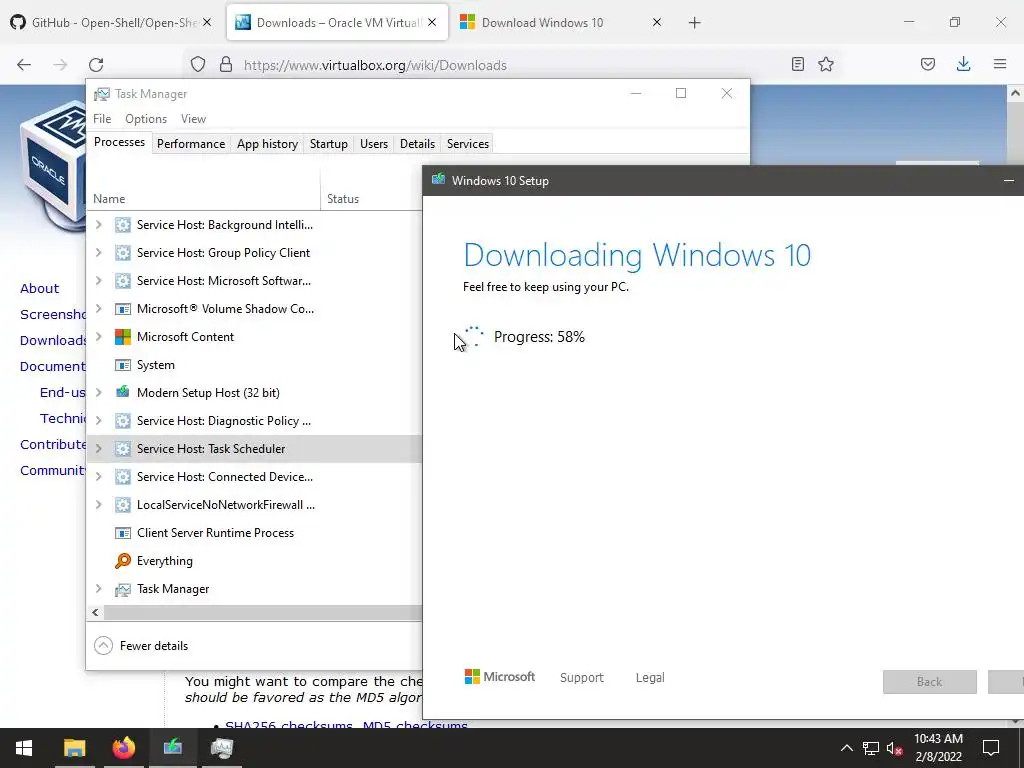Click the Microsoft Content colorful logo icon
This screenshot has height=768, width=1024.
123,337
